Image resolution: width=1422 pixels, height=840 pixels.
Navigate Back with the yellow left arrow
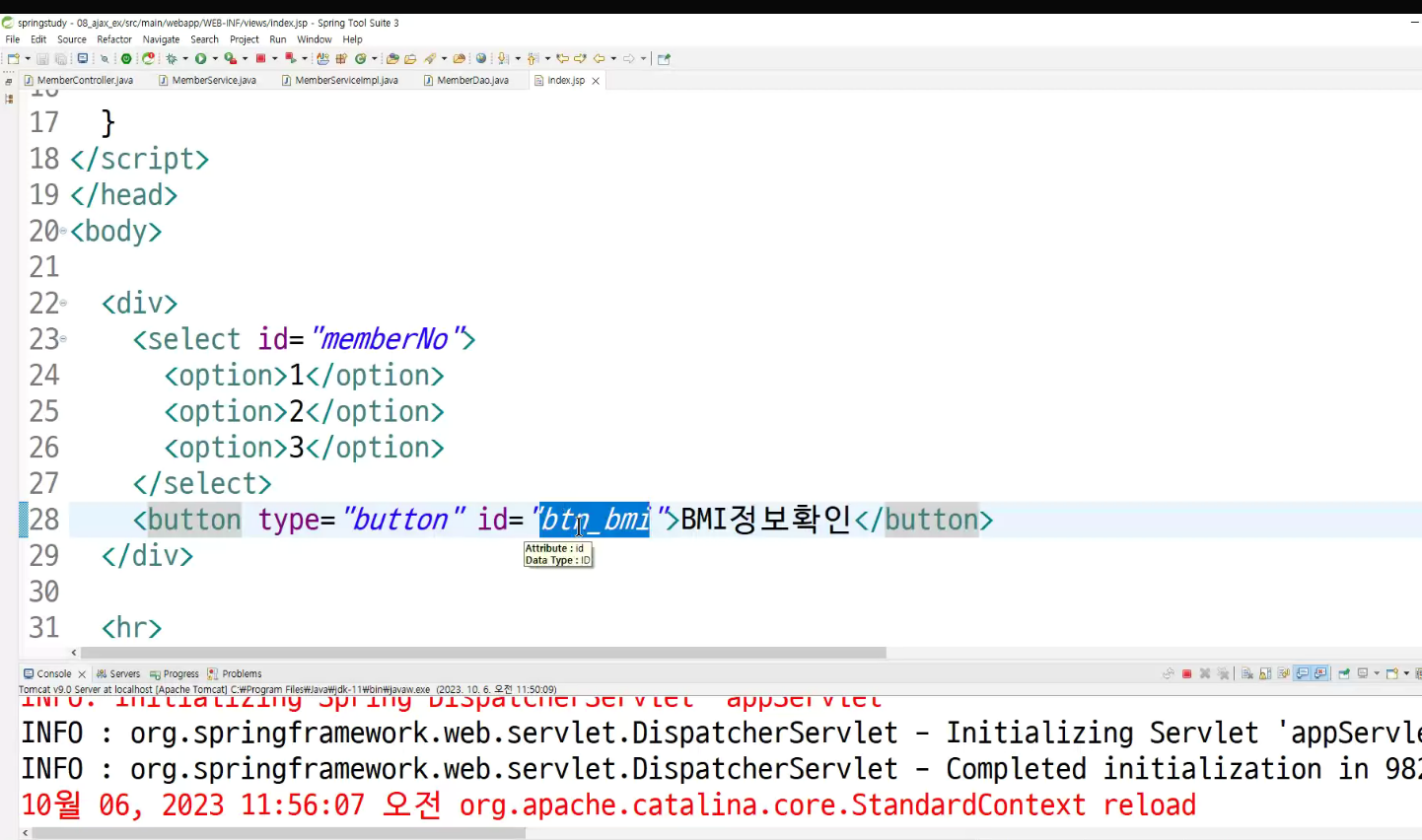[599, 59]
